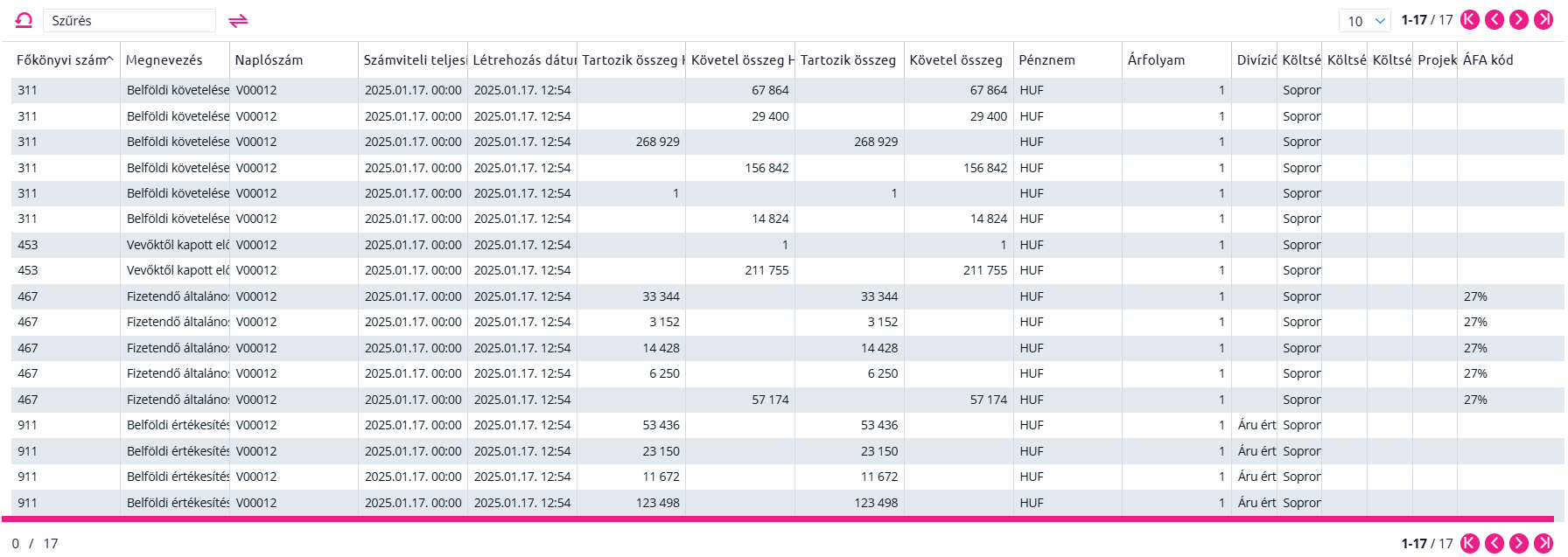Click Belföldi értékesítés cell in 53 436 row
The width and height of the screenshot is (1568, 557).
coord(175,425)
